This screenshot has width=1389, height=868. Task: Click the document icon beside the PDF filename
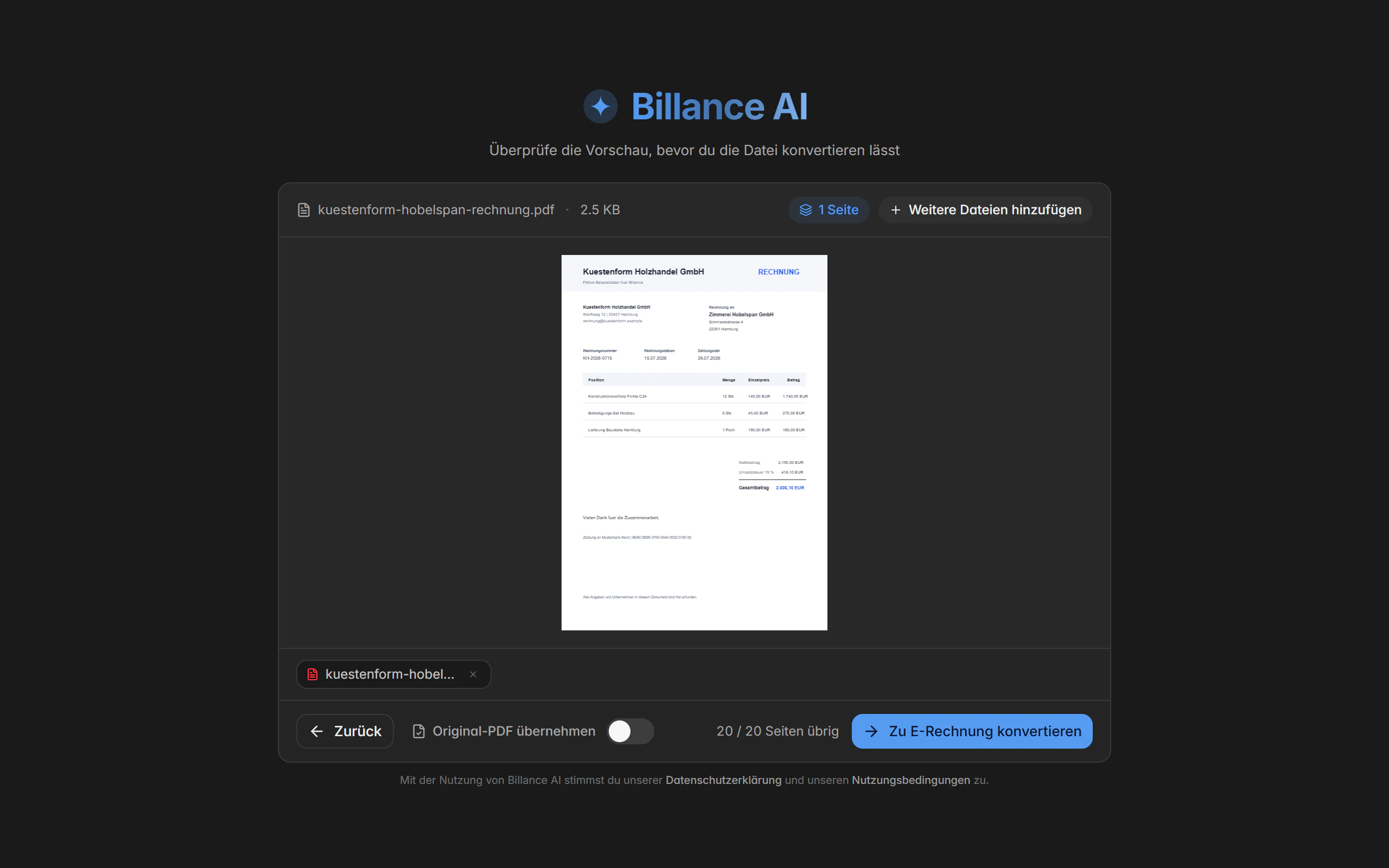click(x=304, y=210)
